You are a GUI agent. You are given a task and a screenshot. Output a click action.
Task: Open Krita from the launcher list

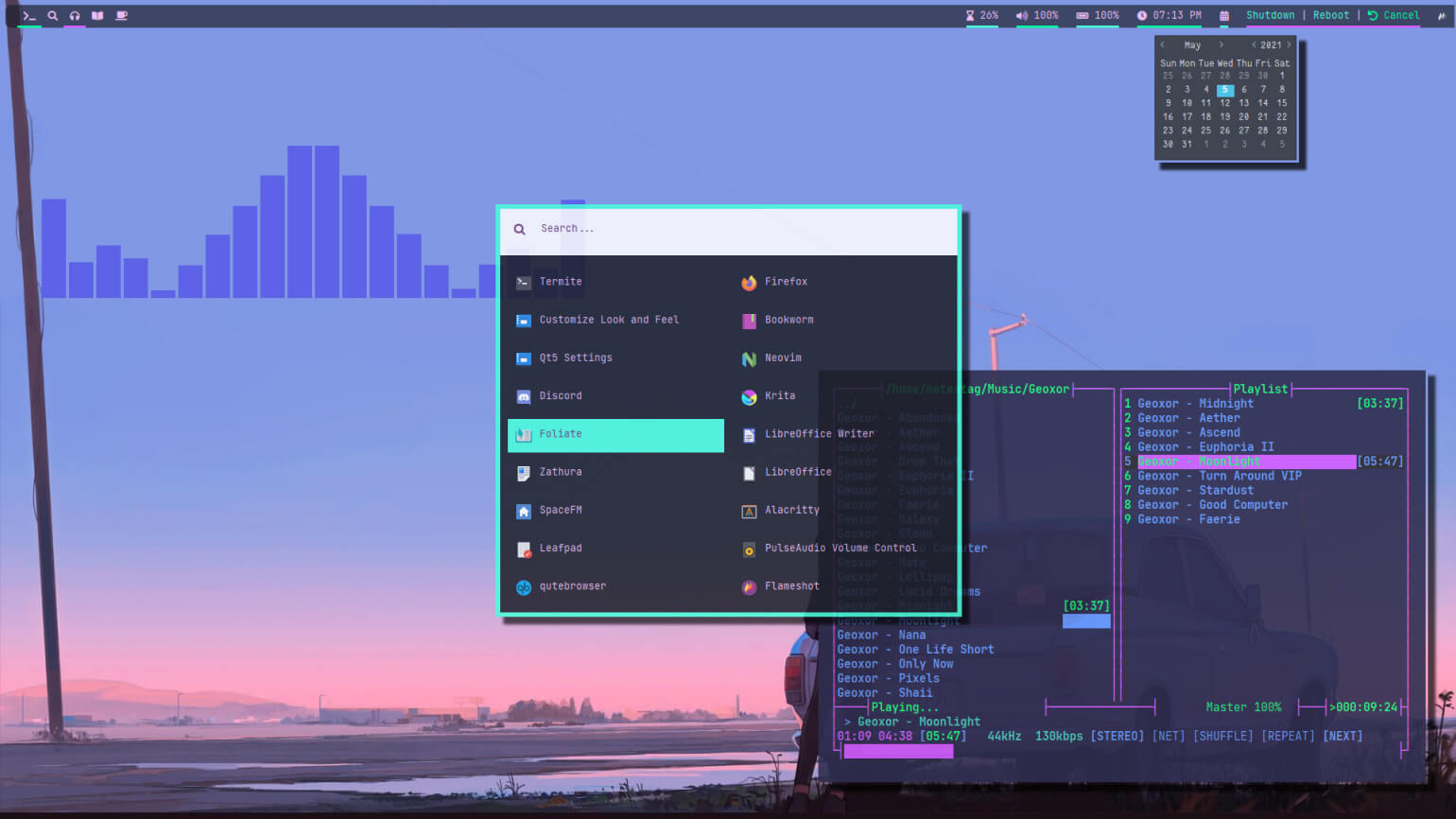point(778,396)
